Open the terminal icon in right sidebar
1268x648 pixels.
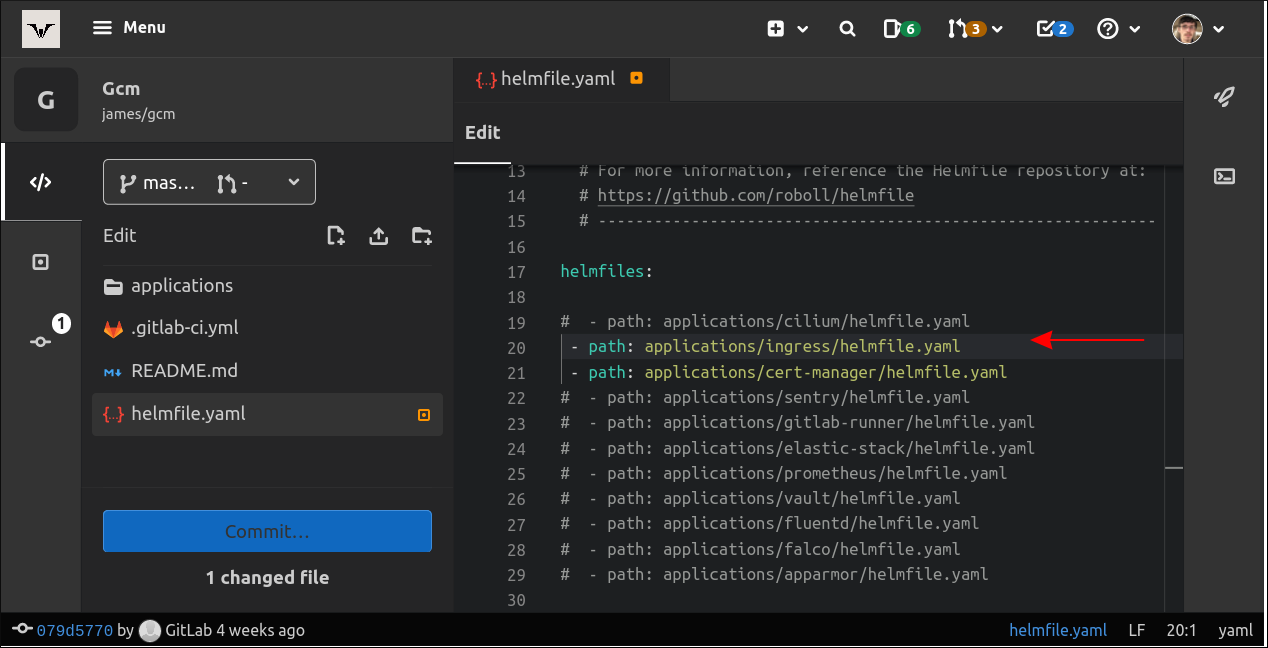coord(1224,176)
